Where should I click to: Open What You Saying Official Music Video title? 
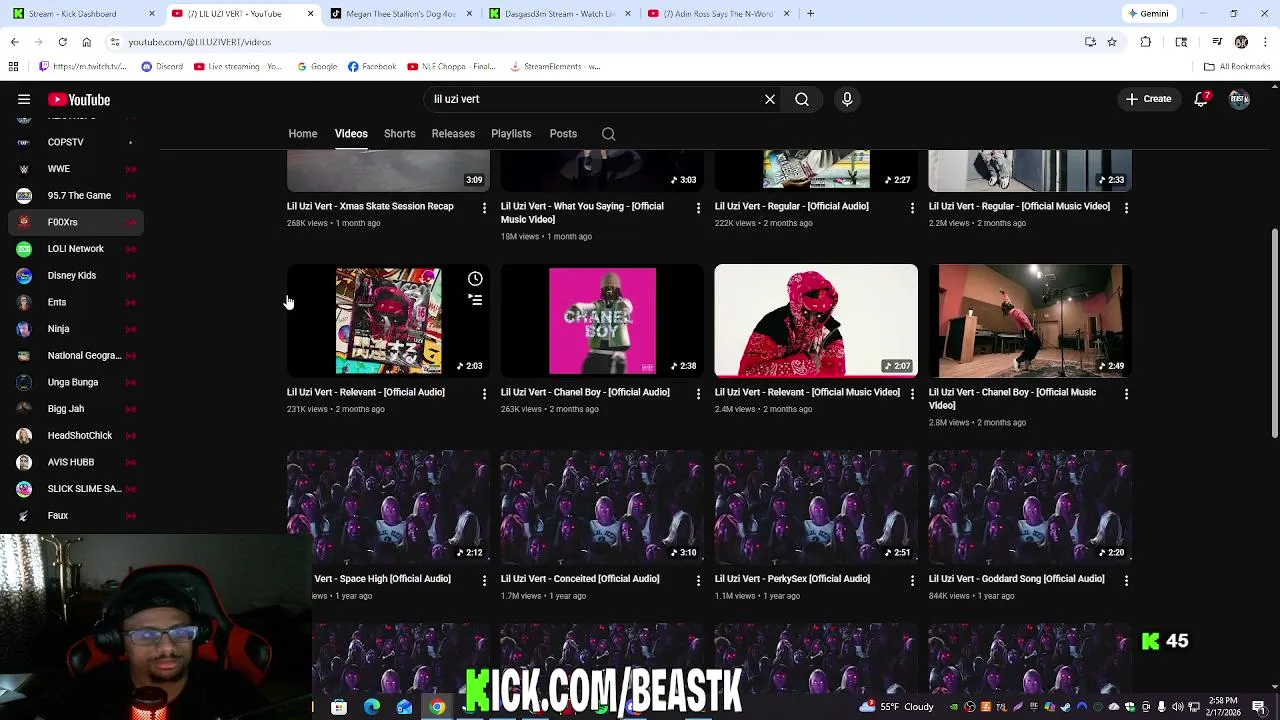point(582,213)
